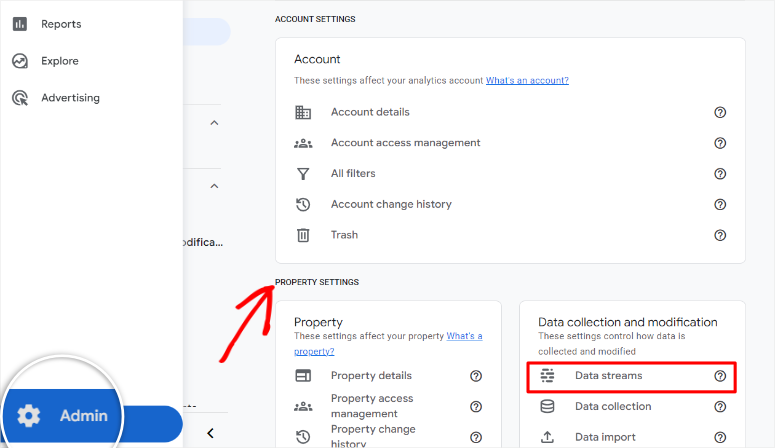Screen dimensions: 775x448
Task: Collapse the lower settings menu group chevron
Action: click(x=214, y=186)
